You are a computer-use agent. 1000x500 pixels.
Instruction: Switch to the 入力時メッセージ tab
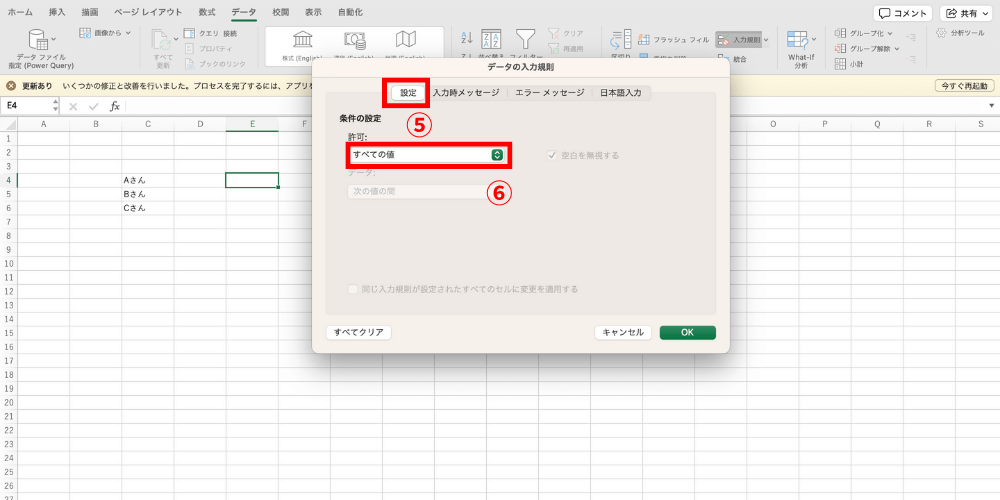click(x=466, y=92)
